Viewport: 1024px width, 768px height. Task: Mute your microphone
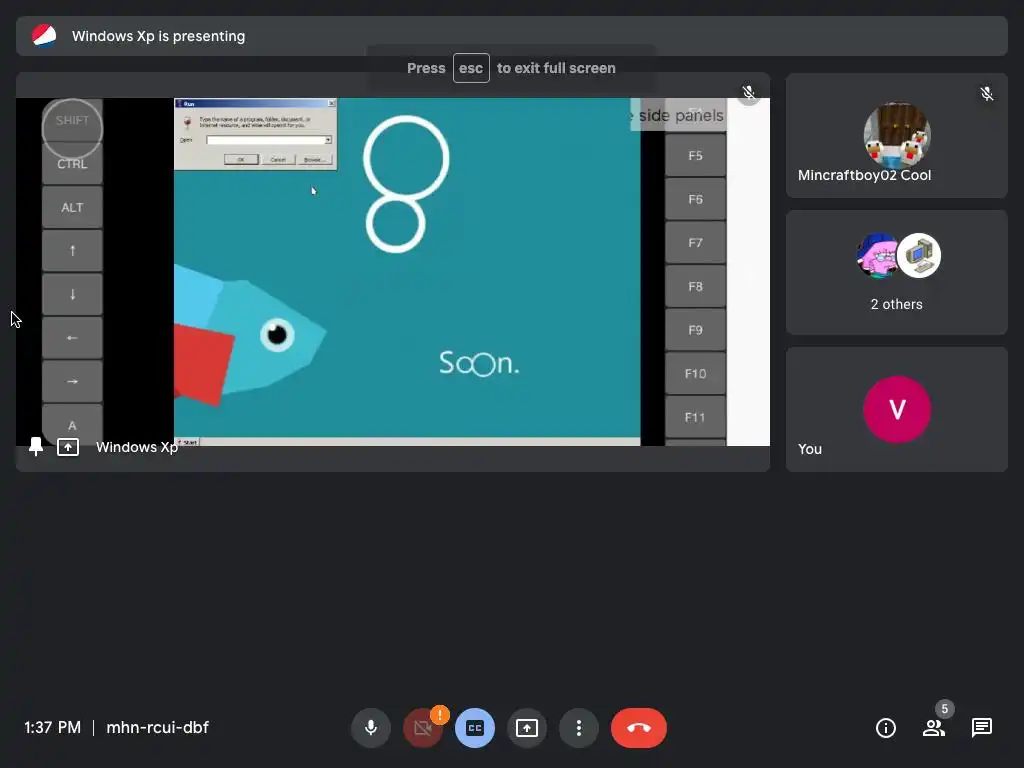click(x=370, y=728)
